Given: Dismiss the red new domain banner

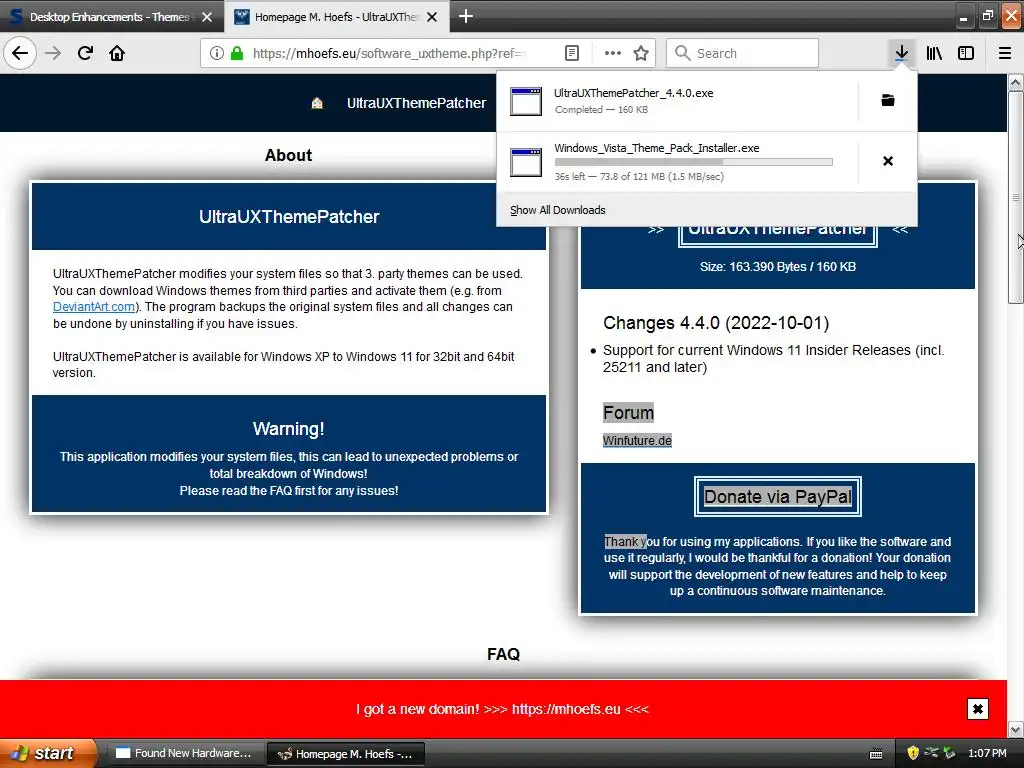Looking at the screenshot, I should [978, 709].
